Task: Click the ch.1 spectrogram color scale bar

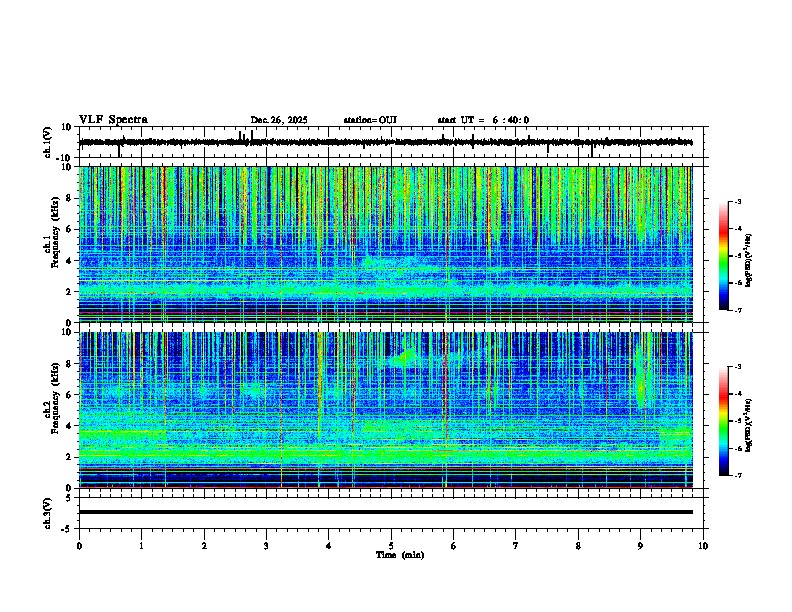Action: [723, 256]
